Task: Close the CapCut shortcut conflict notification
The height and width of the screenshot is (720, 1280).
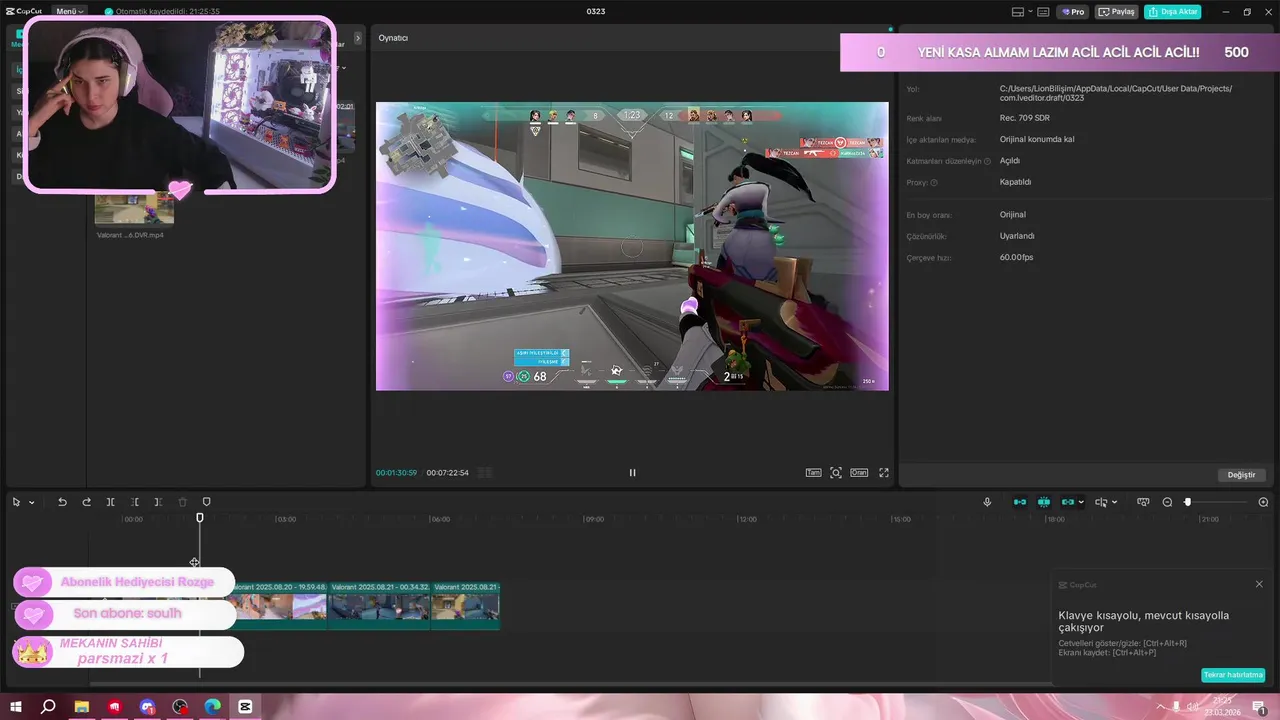Action: point(1259,584)
